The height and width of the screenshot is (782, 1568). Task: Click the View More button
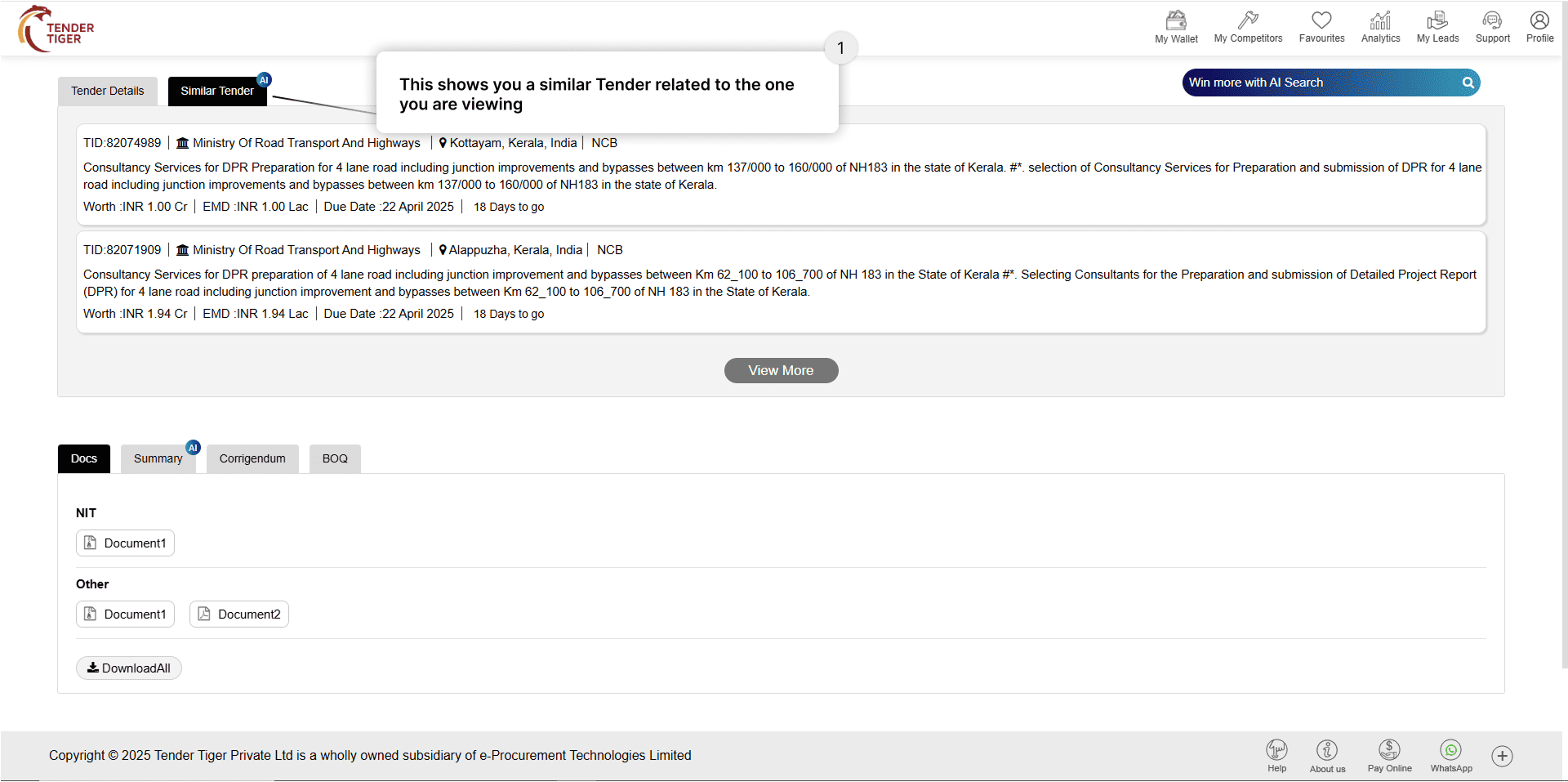tap(781, 370)
